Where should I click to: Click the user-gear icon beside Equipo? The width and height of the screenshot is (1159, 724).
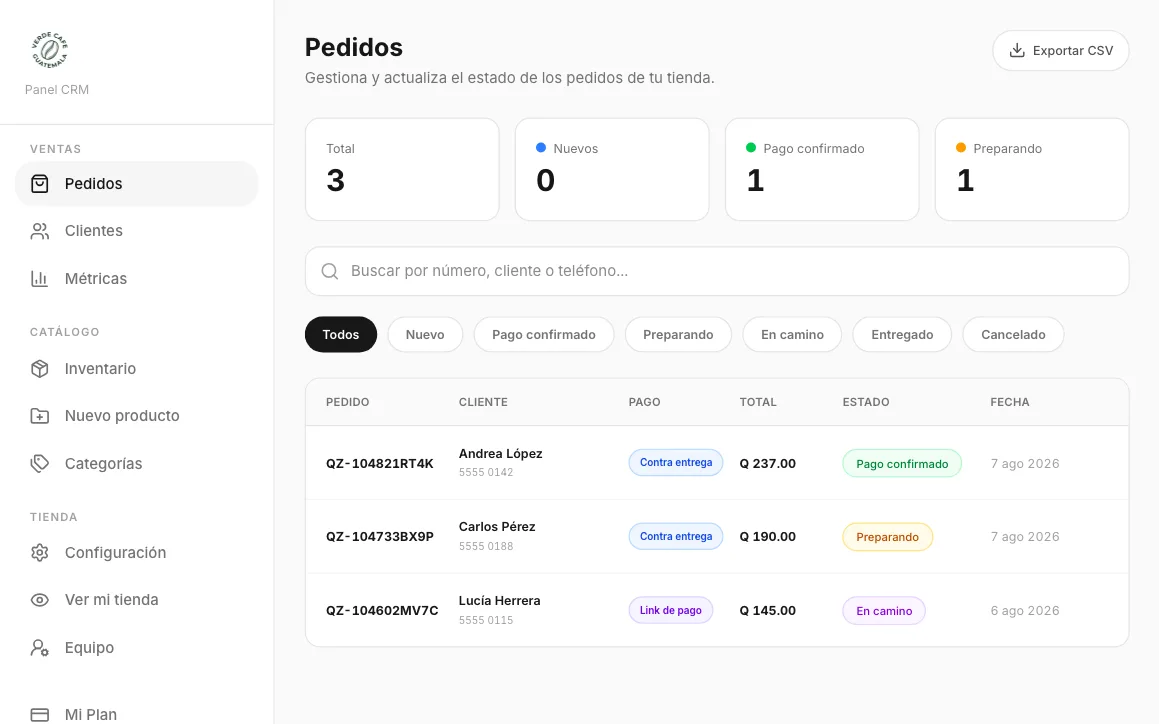pyautogui.click(x=40, y=648)
